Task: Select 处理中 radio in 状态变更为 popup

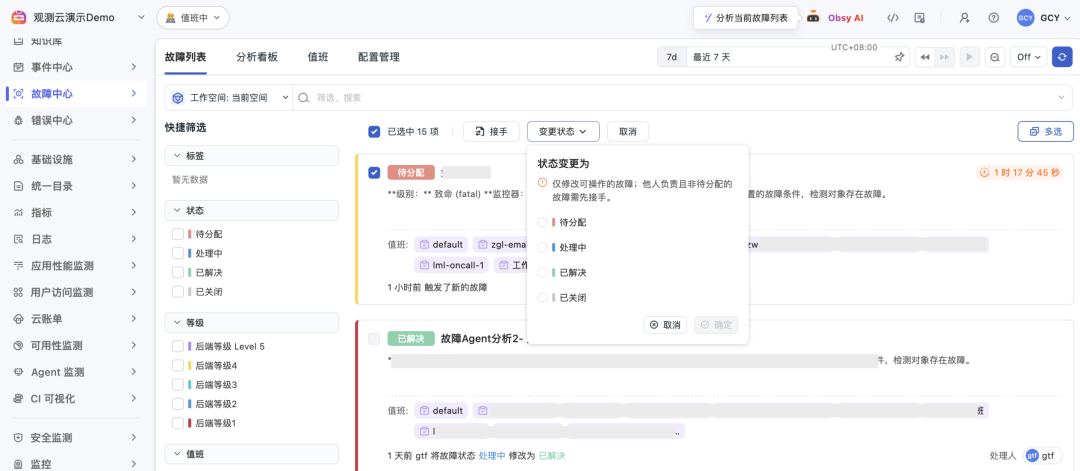Action: tap(543, 247)
